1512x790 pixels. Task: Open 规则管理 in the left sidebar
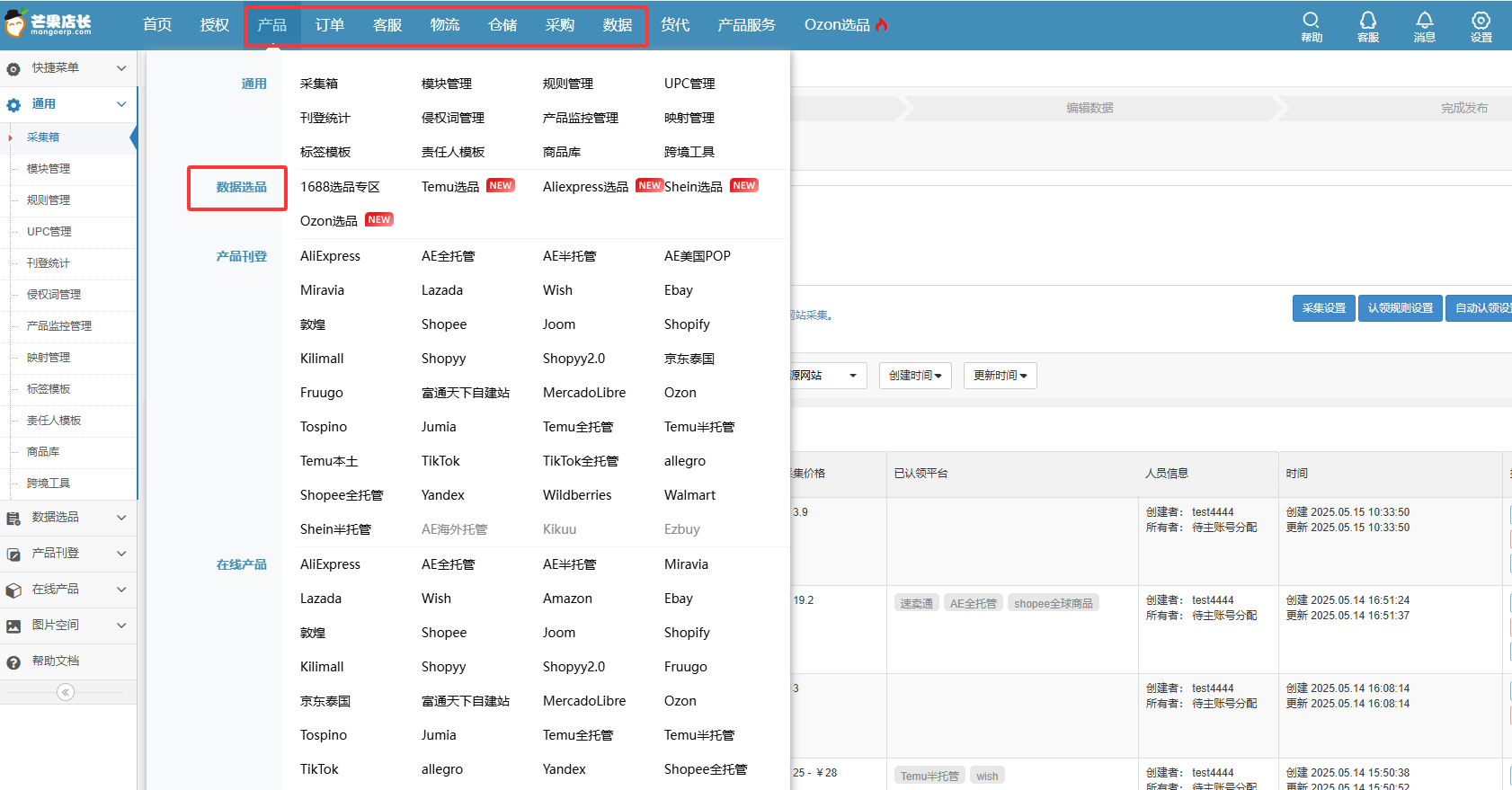click(49, 200)
